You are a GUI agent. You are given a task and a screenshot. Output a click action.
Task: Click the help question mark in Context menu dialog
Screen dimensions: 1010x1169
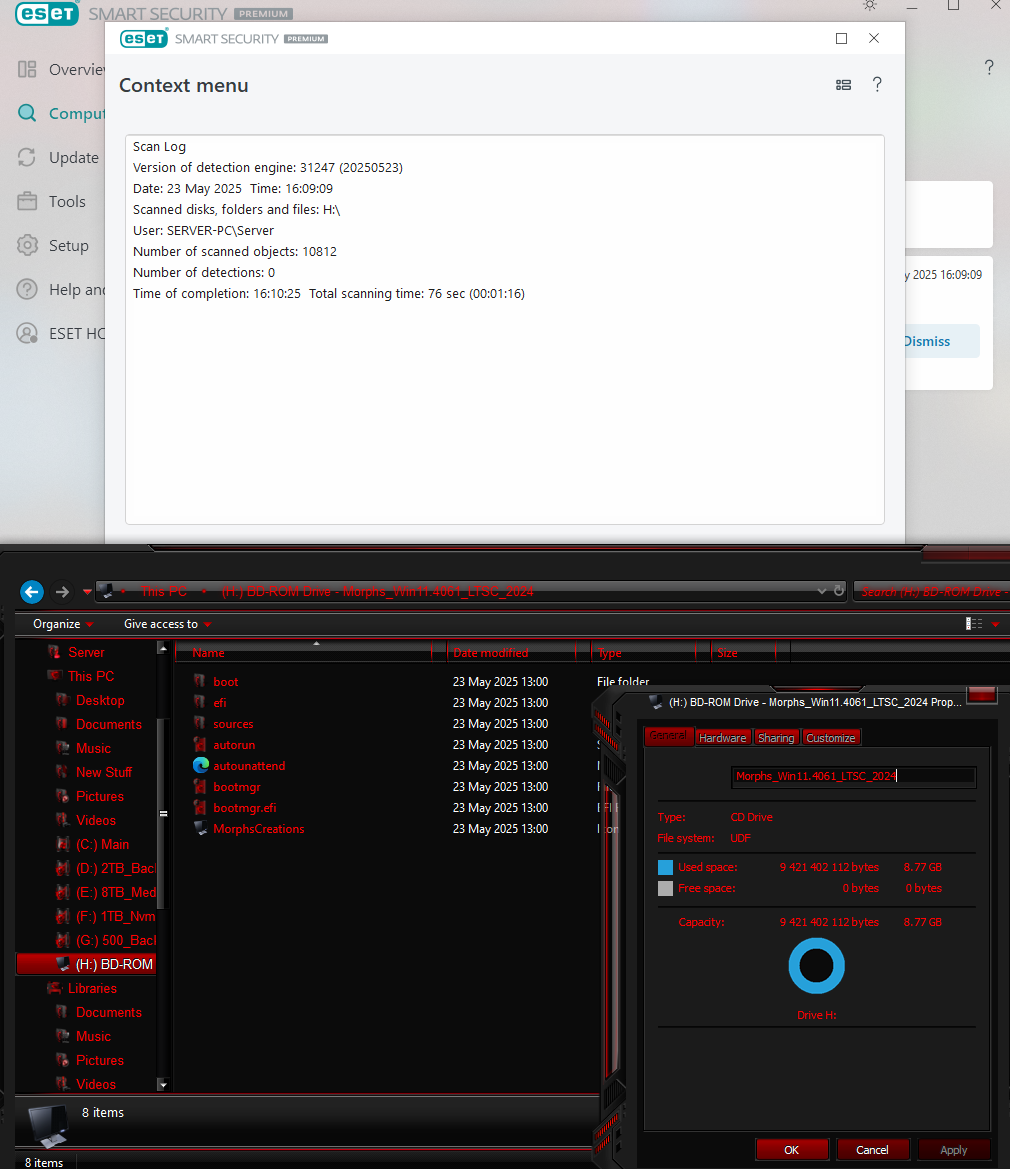coord(877,84)
